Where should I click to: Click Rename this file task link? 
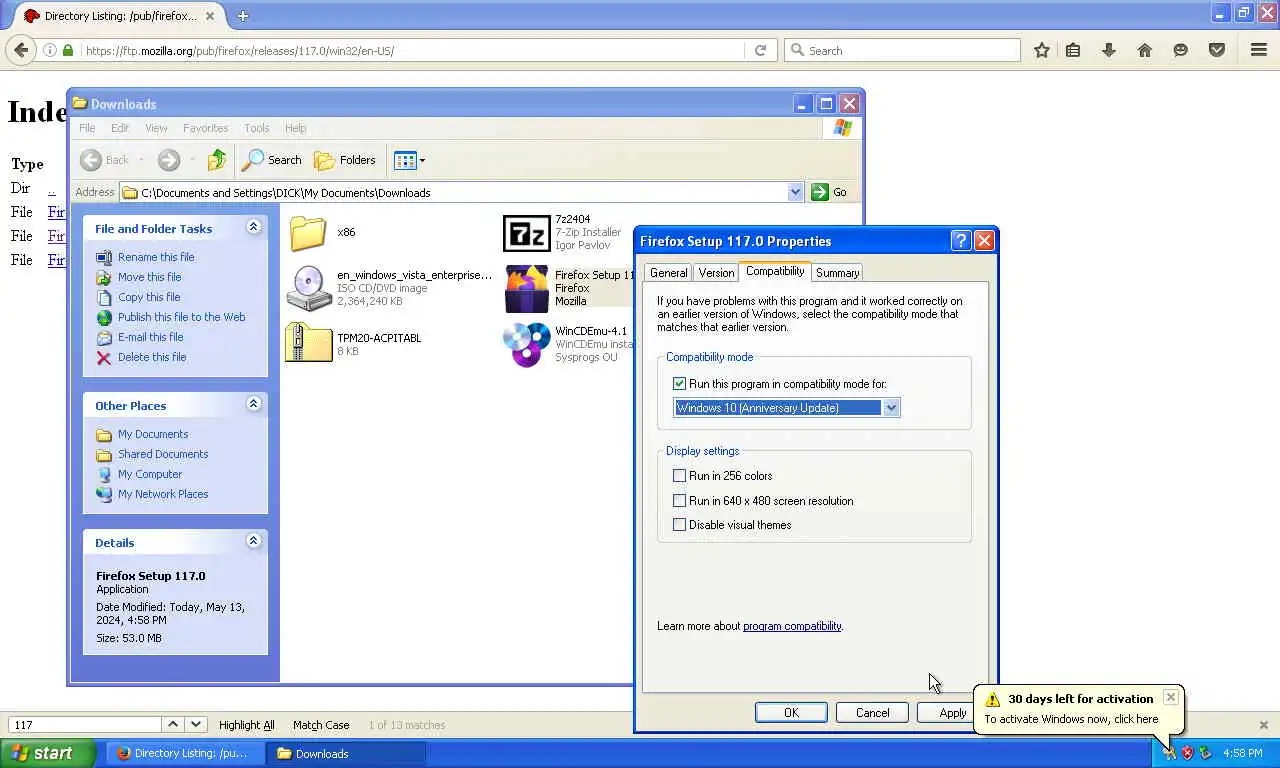pos(156,257)
